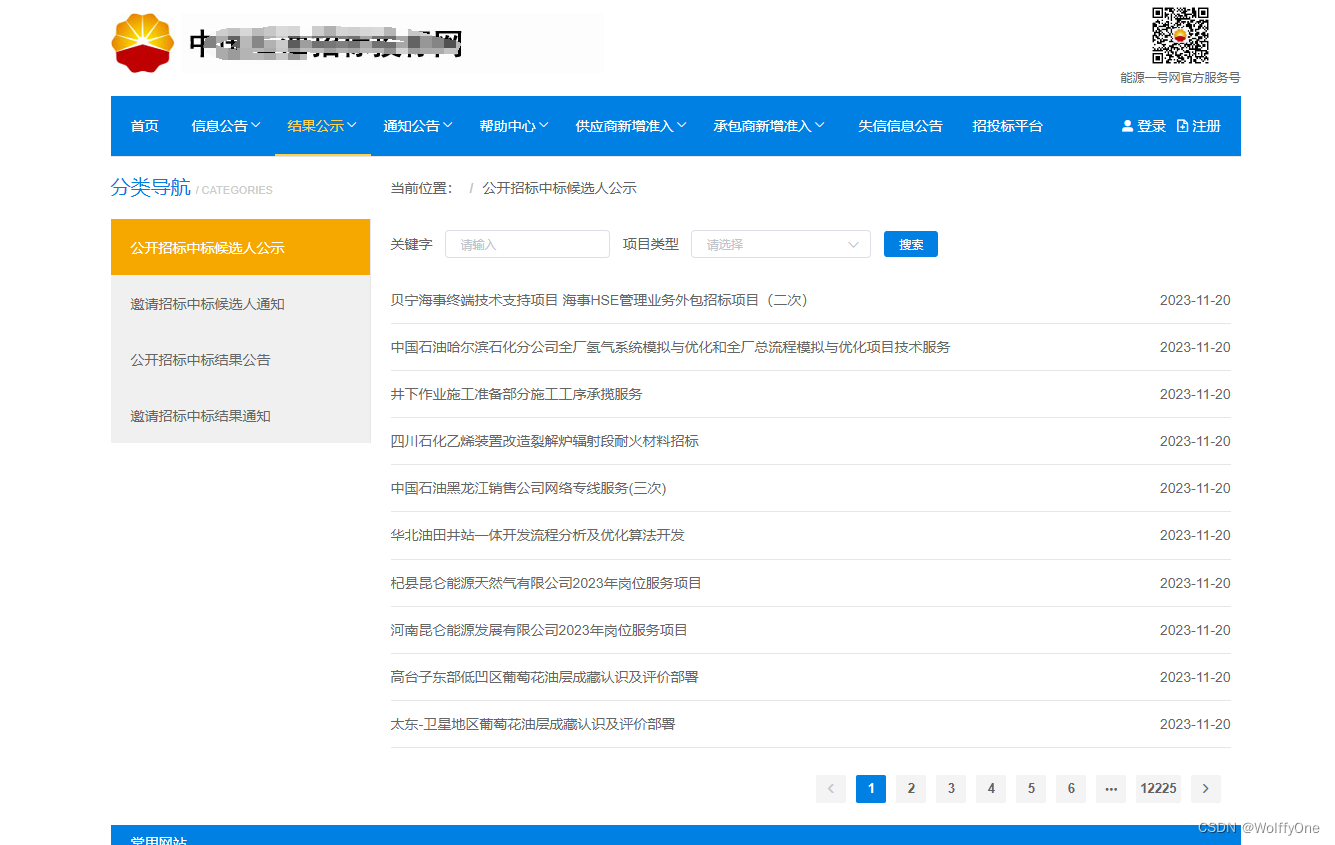Click the previous page arrow in pagination
This screenshot has height=845, width=1335.
830,788
